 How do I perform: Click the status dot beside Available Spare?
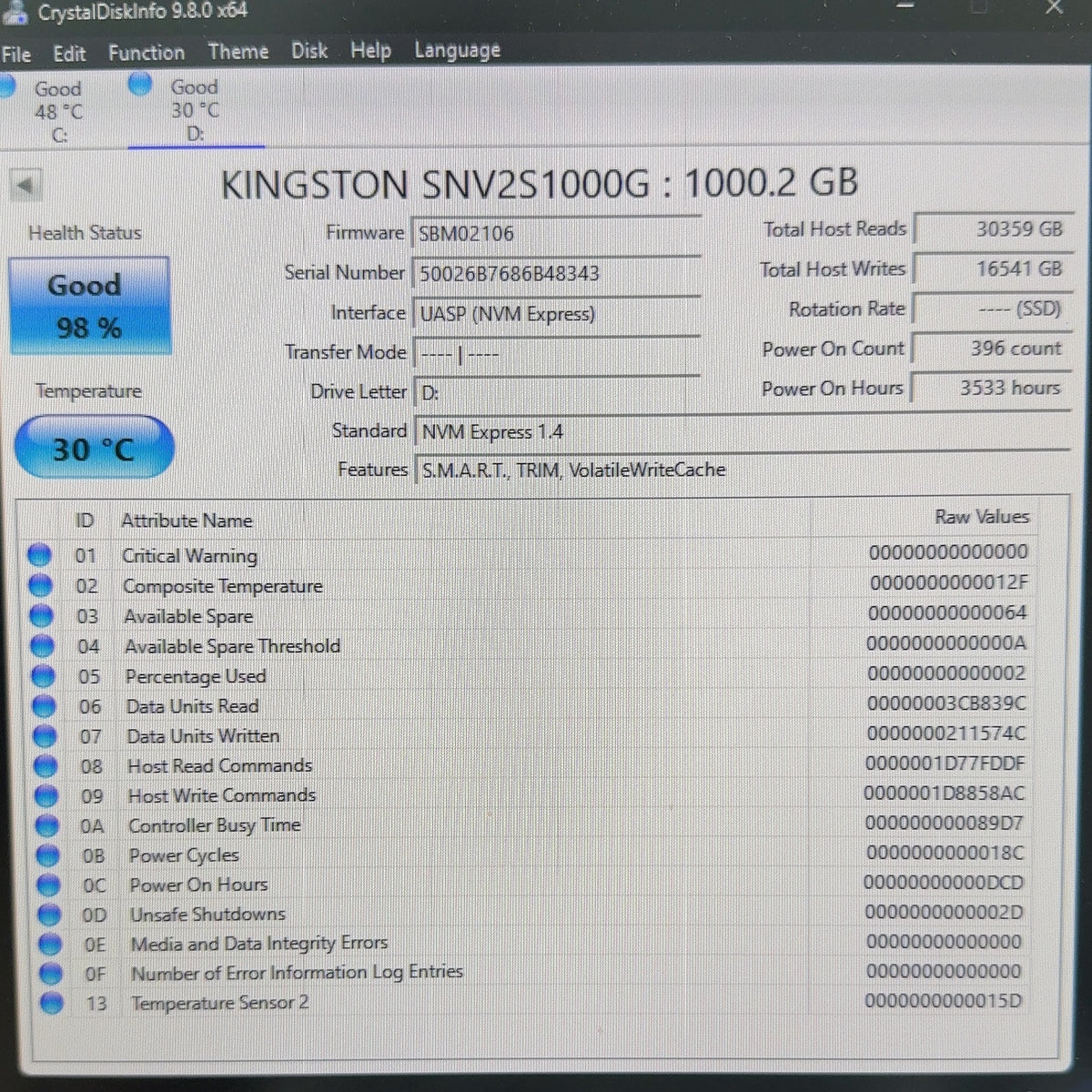click(x=41, y=616)
